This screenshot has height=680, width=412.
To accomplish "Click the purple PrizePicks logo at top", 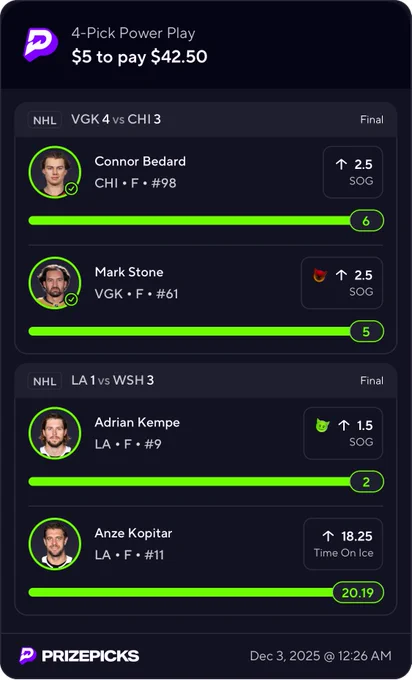I will click(40, 44).
